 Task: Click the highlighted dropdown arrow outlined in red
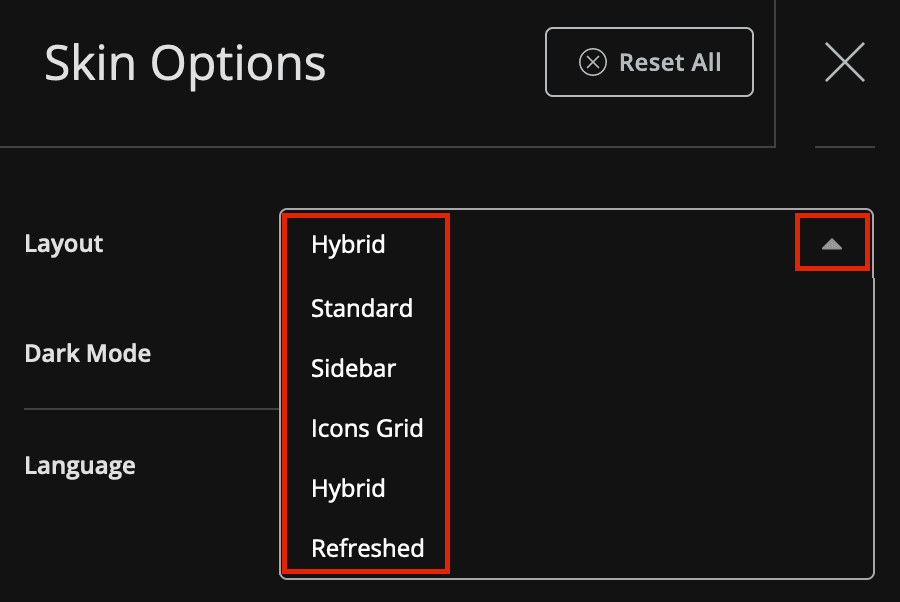click(x=832, y=241)
